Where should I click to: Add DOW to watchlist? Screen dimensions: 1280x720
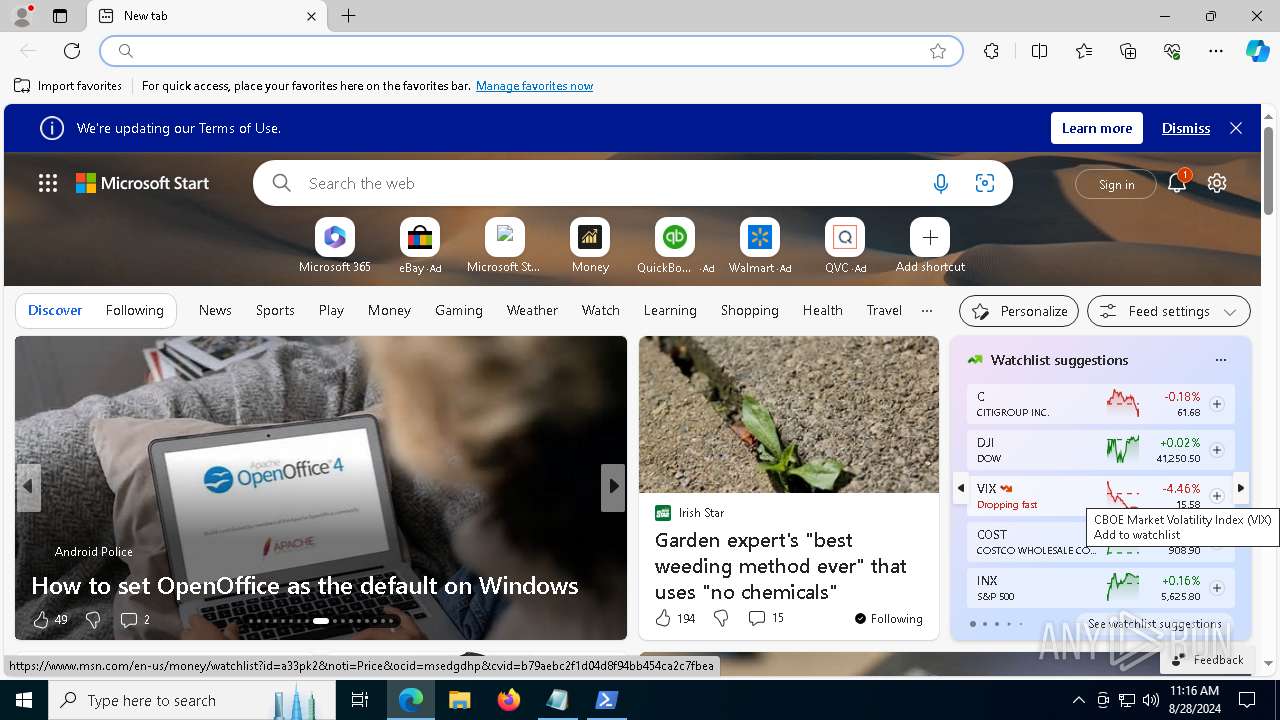[1217, 450]
